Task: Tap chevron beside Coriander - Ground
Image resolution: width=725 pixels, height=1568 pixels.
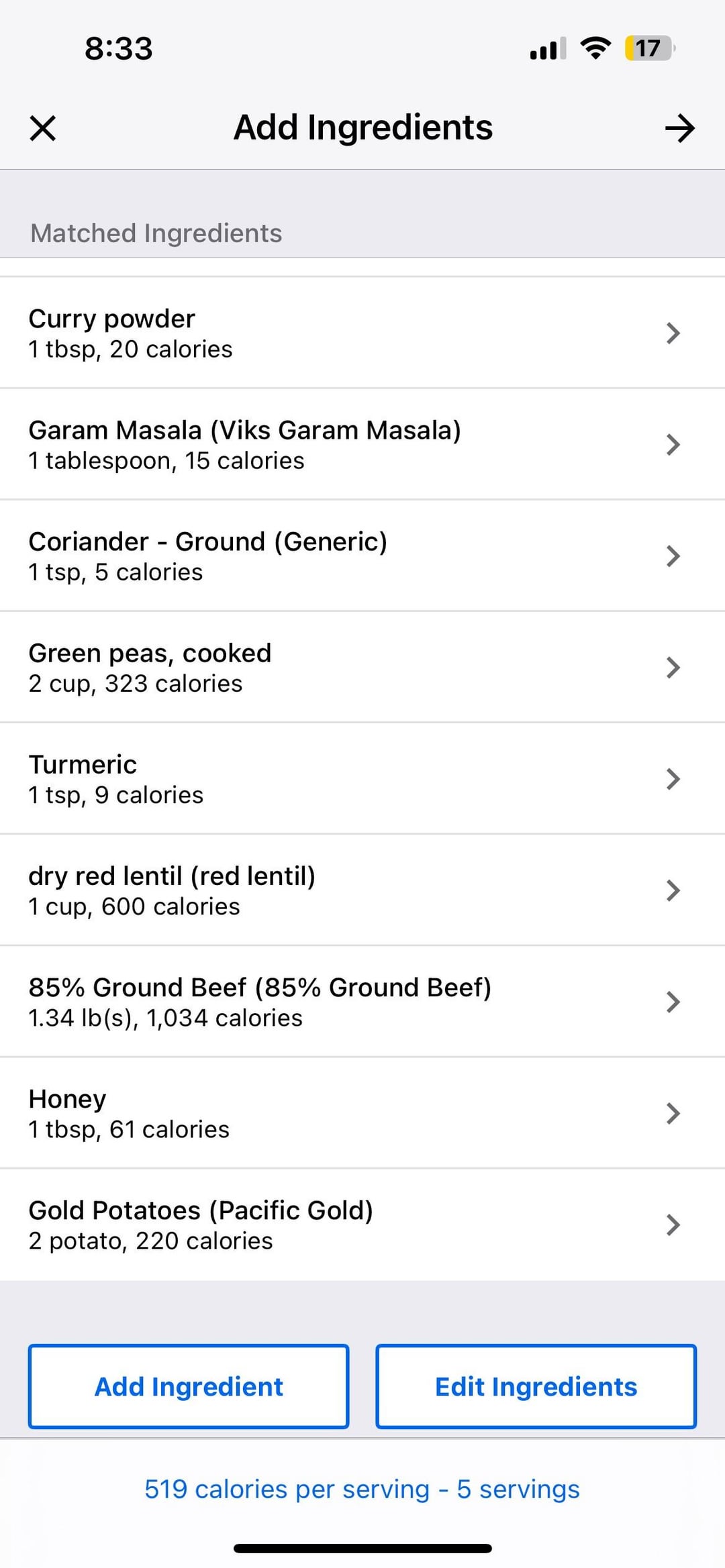Action: (673, 556)
